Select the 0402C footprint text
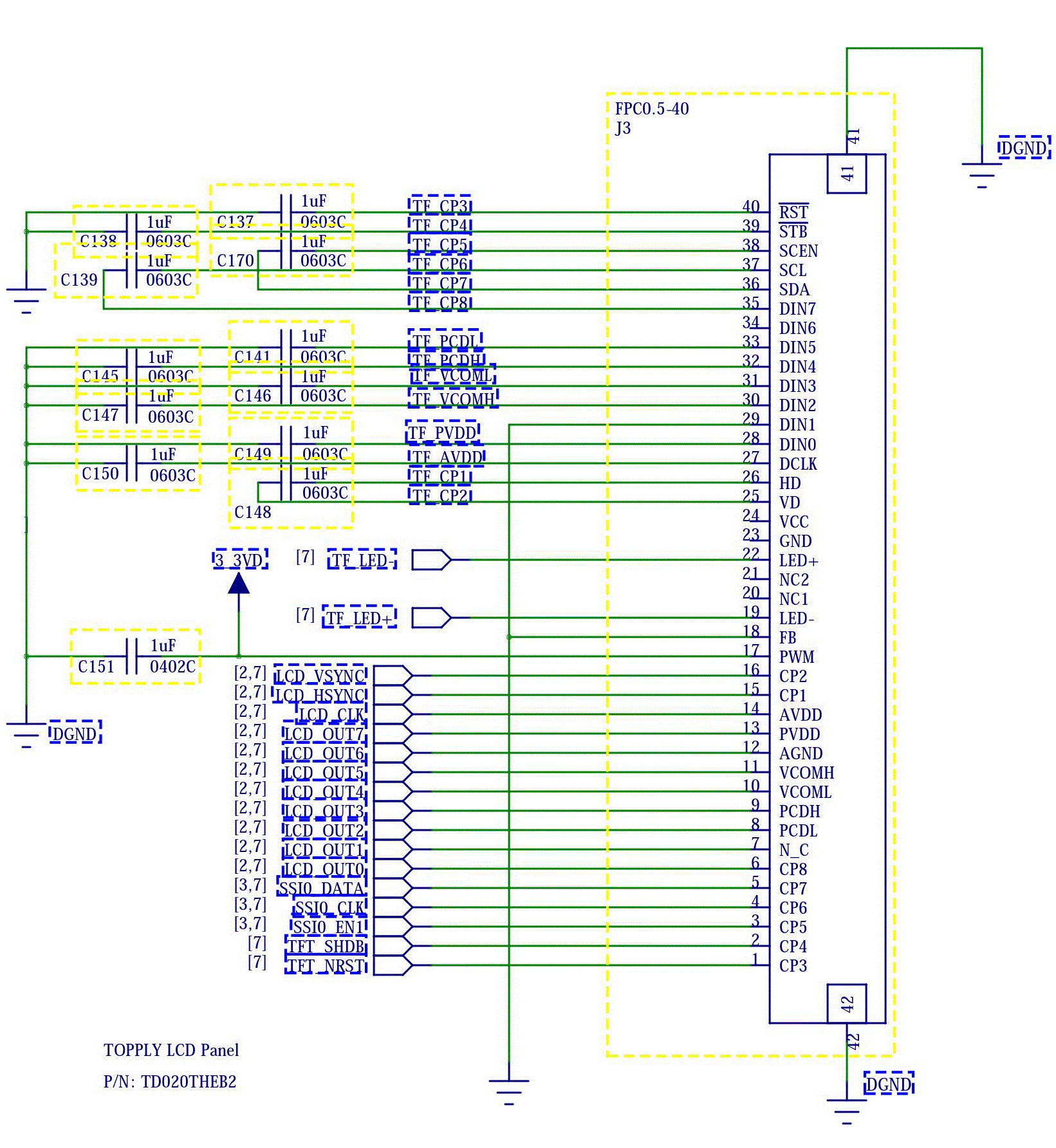Image resolution: width=1056 pixels, height=1148 pixels. pos(172,667)
